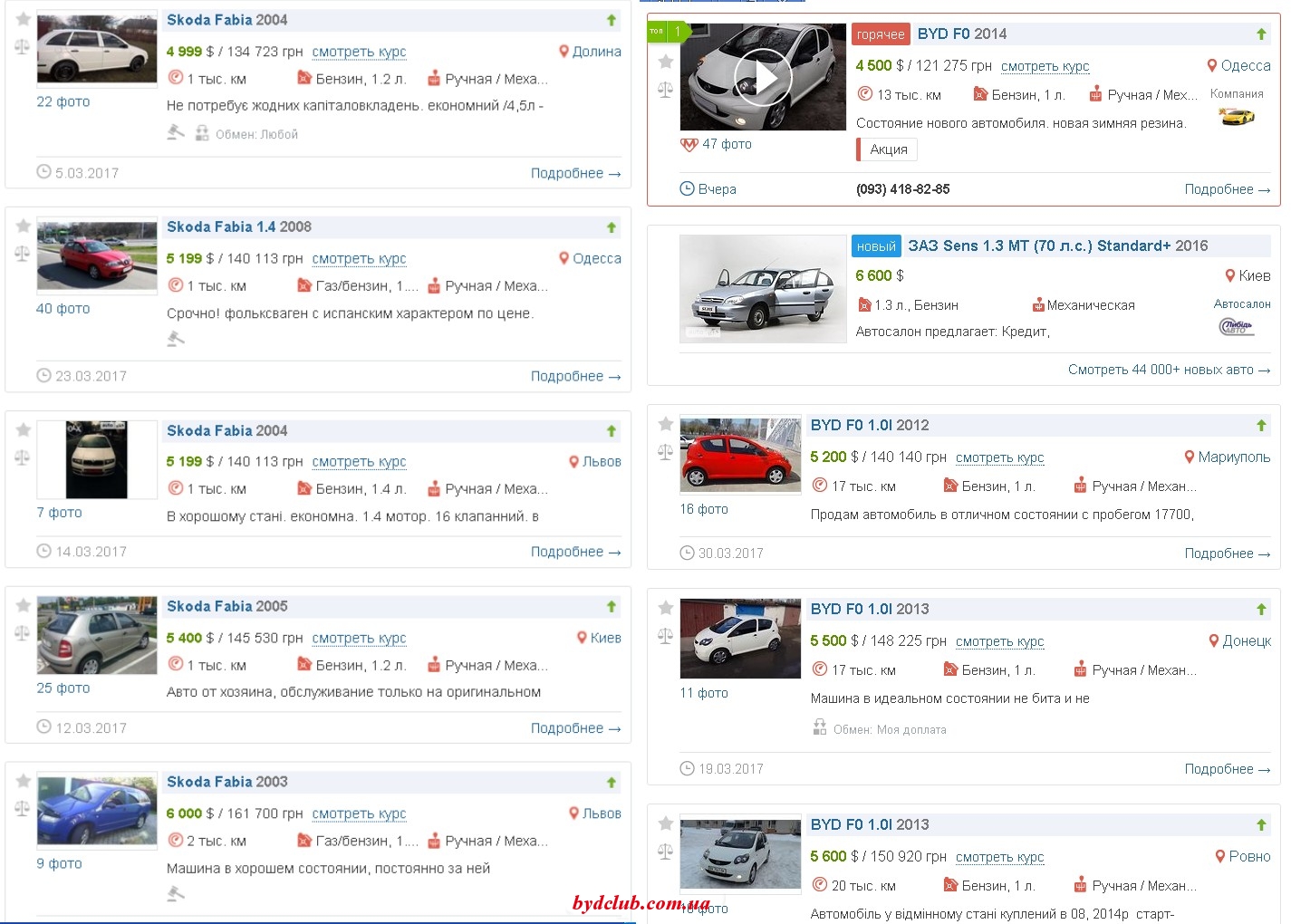Screen dimensions: 1291x924
Task: Click compare scales icon for Skoda Fabia 2003
Action: (x=23, y=808)
